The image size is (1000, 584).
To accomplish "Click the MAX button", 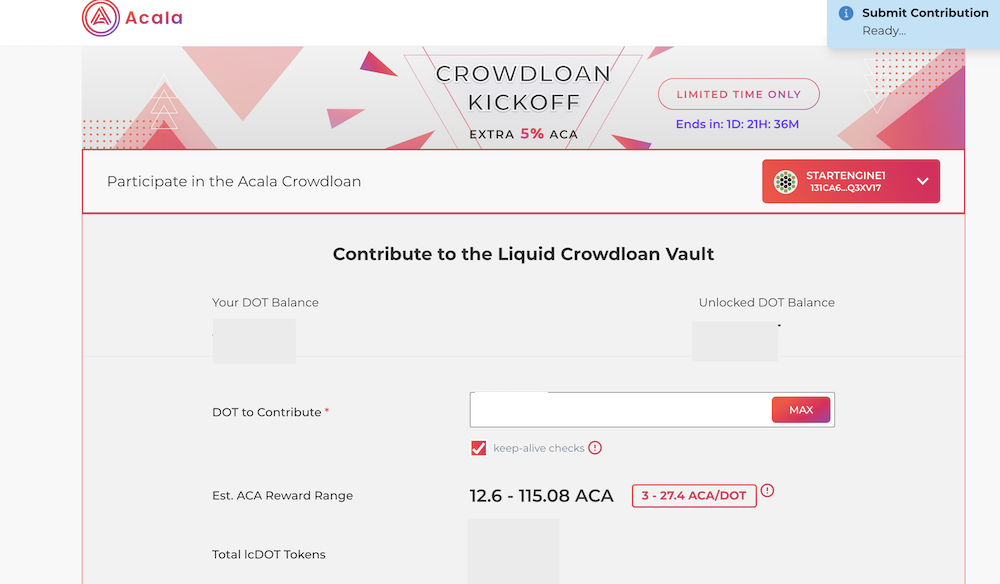I will [801, 410].
